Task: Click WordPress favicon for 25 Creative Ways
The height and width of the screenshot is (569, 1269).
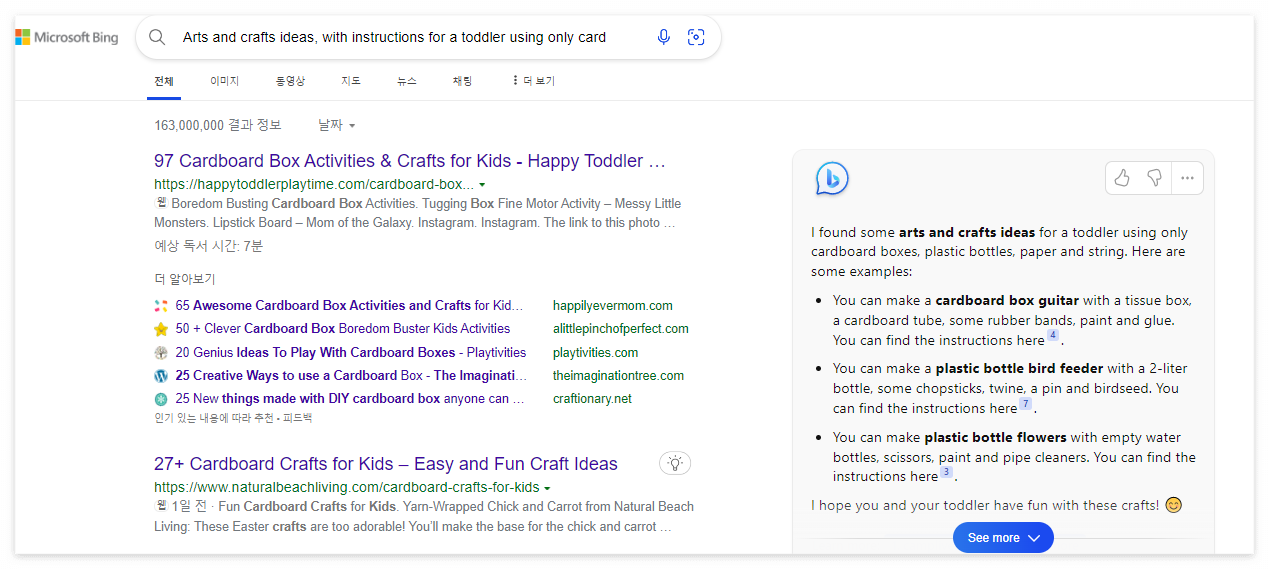Action: (161, 376)
